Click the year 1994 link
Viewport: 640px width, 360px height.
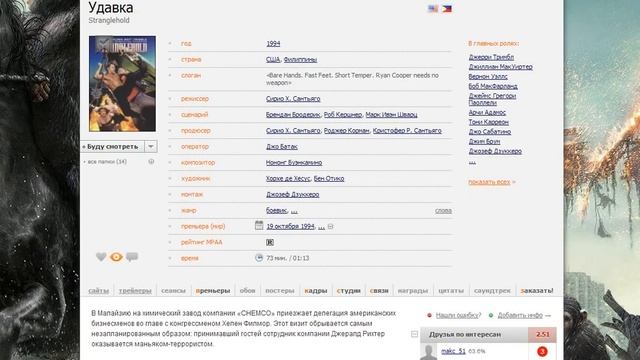(x=273, y=44)
